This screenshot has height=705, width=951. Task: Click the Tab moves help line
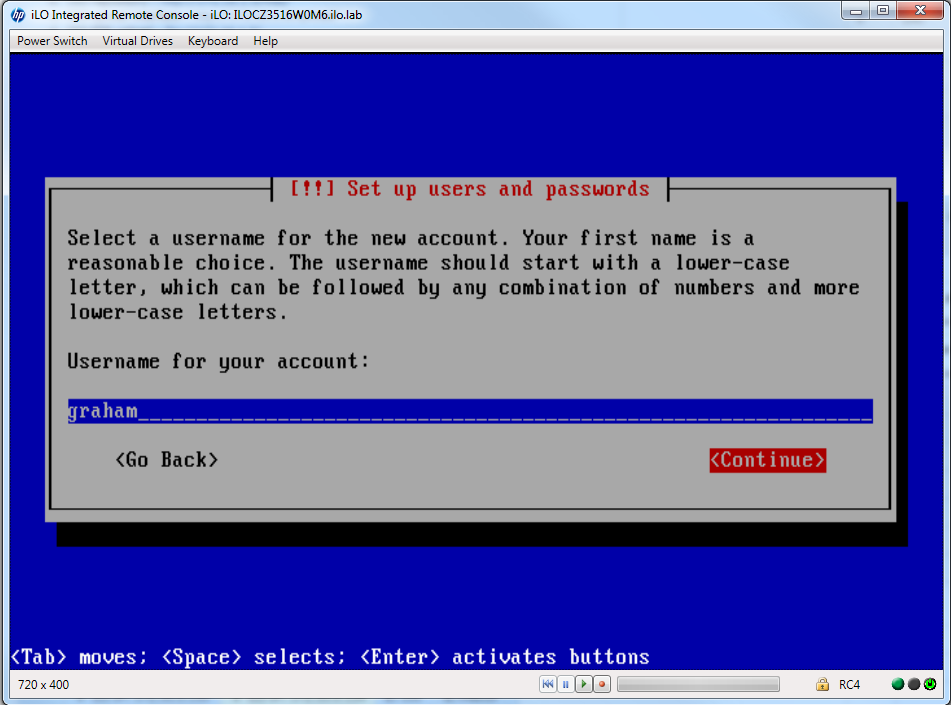tap(331, 657)
